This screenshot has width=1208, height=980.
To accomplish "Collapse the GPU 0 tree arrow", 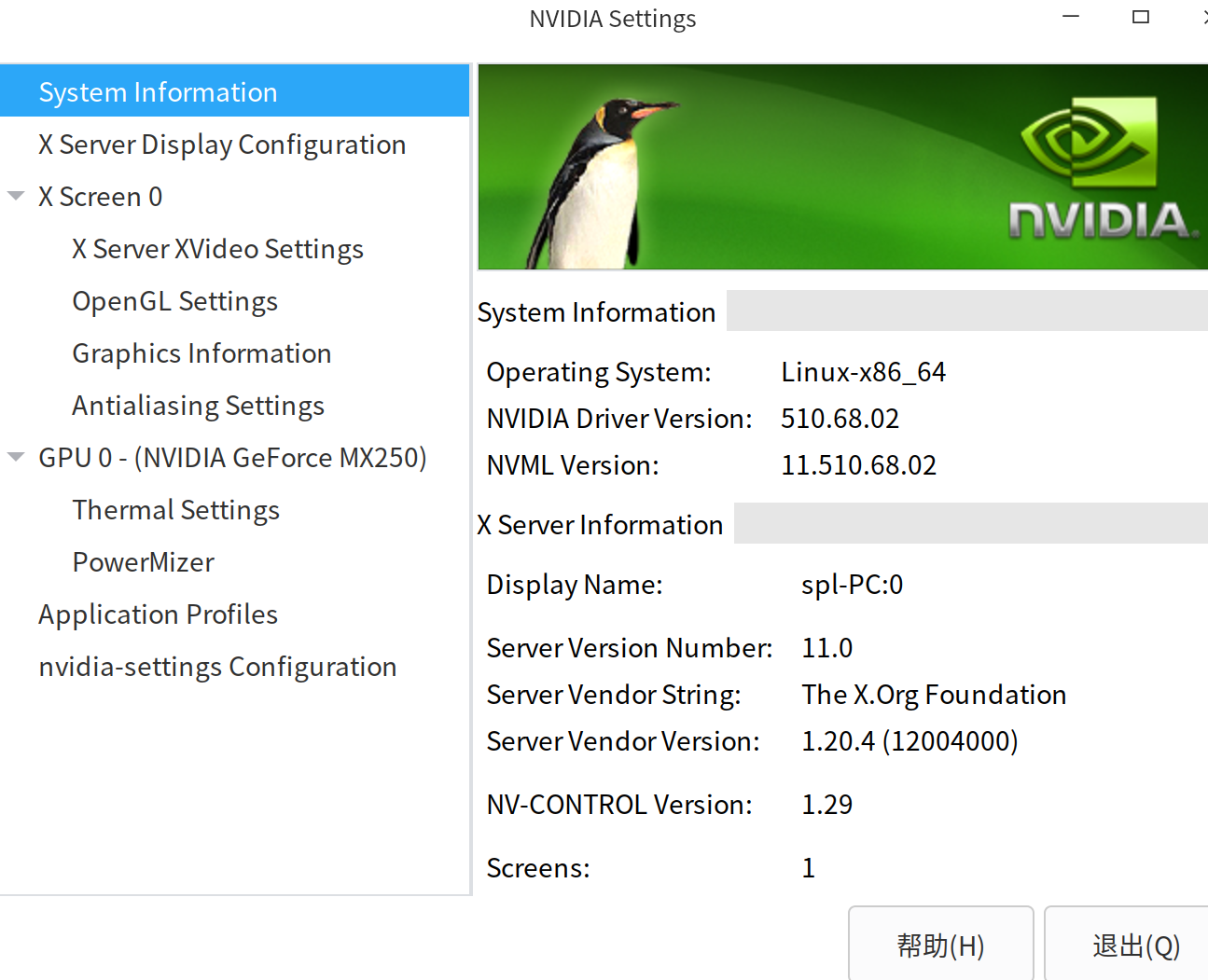I will 16,457.
